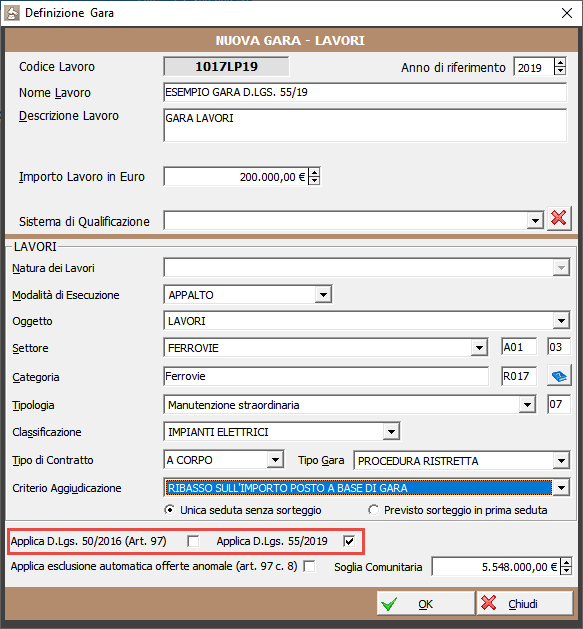The width and height of the screenshot is (583, 629).
Task: Uncheck Applica D.Lgs. 55/2019 checkbox
Action: tap(349, 541)
